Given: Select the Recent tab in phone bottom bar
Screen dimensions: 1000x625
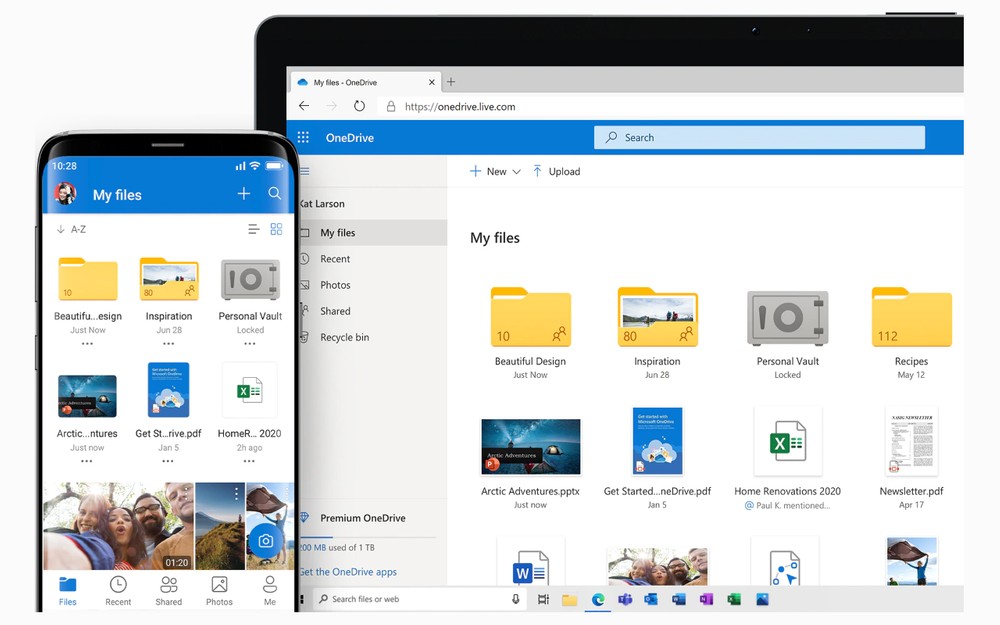Looking at the screenshot, I should coord(118,591).
